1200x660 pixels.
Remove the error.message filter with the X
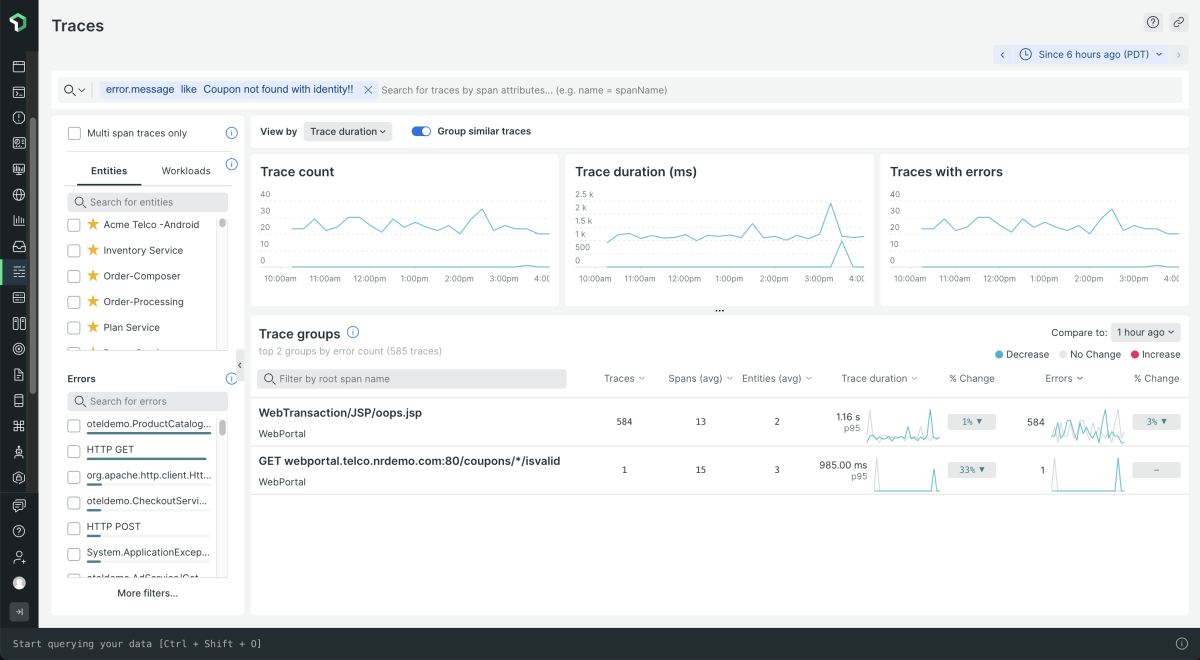pyautogui.click(x=368, y=90)
